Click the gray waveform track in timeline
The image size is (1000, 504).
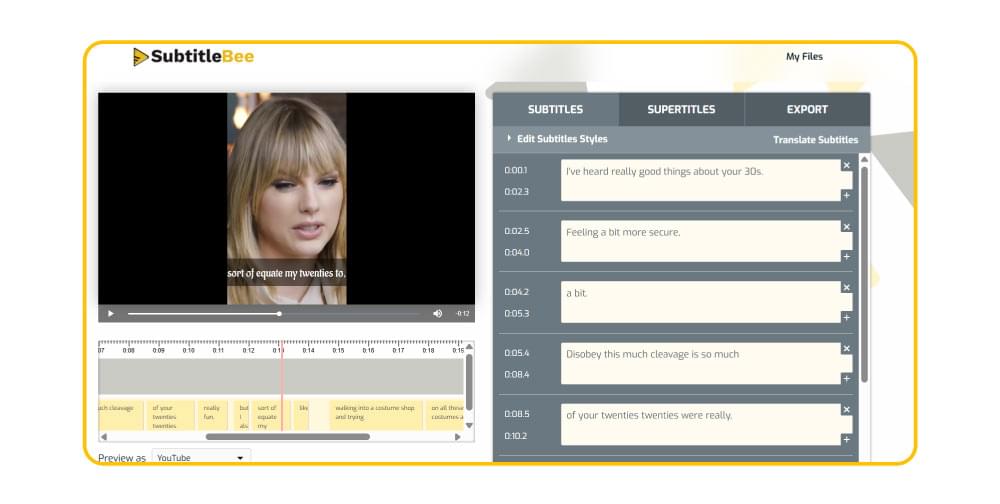point(281,376)
